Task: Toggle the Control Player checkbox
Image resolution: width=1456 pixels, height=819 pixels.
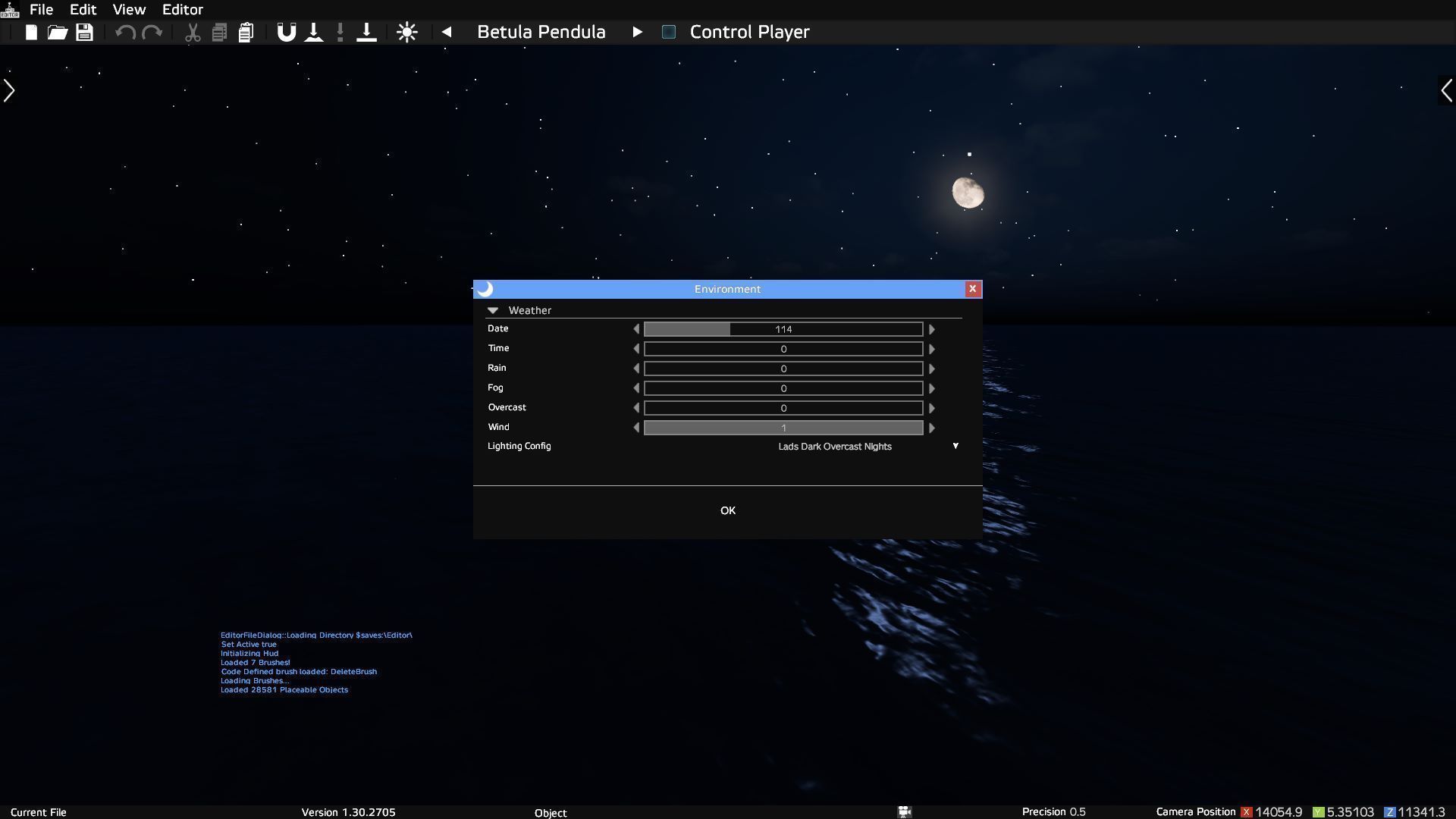Action: point(668,32)
